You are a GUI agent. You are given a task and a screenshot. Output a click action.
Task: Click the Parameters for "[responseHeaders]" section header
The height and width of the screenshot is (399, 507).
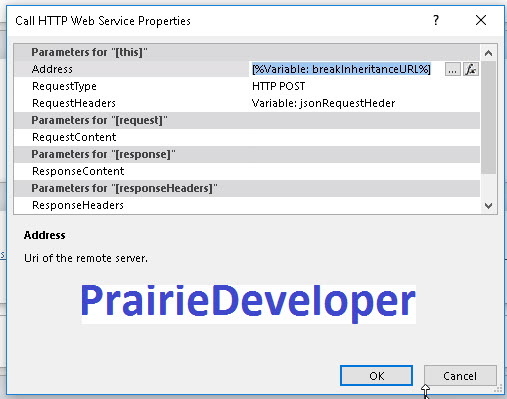point(247,188)
